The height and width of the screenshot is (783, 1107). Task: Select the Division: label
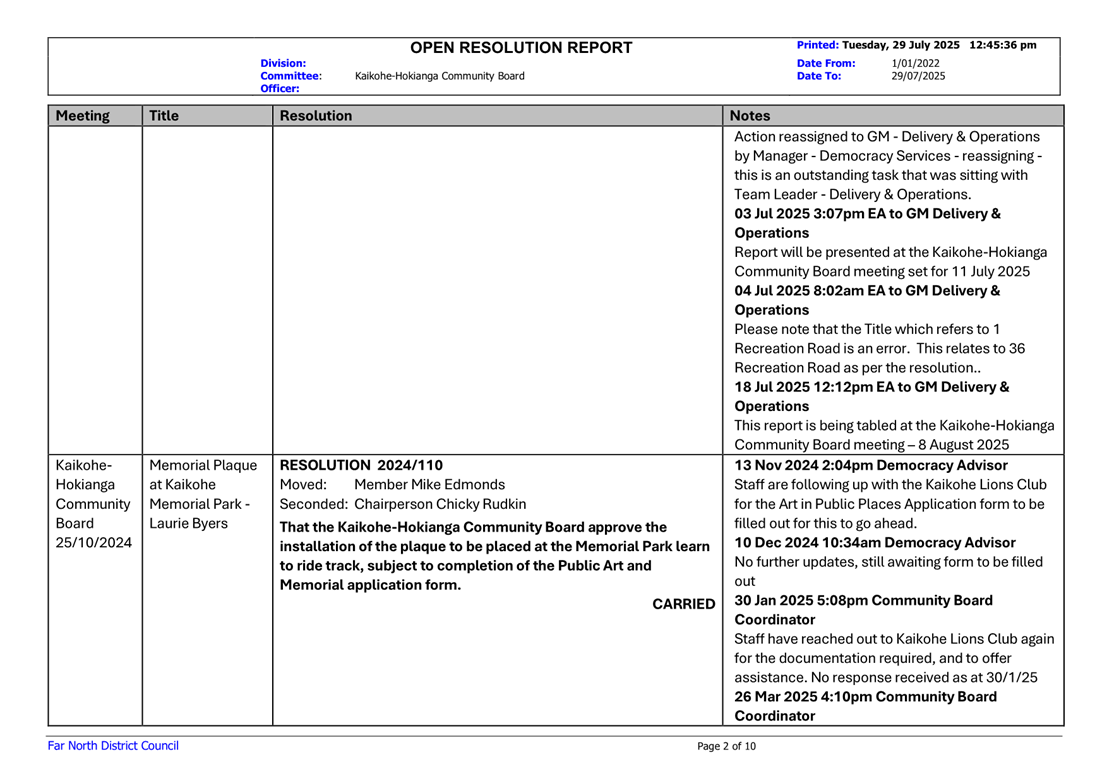tap(283, 64)
